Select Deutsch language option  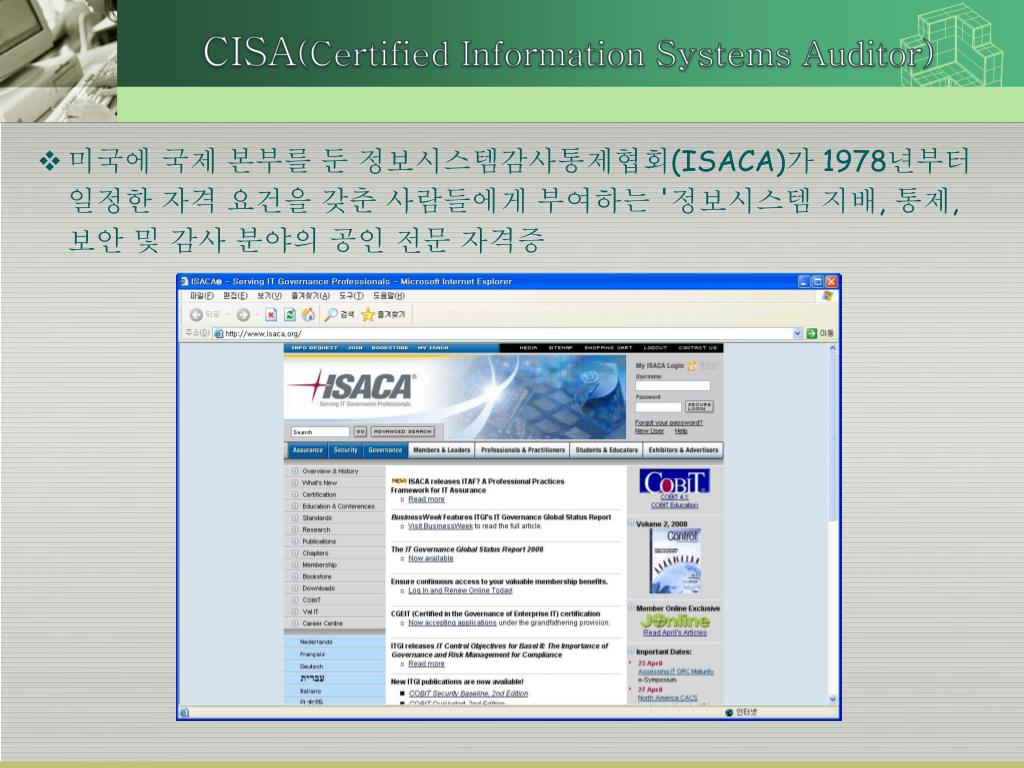pos(312,667)
